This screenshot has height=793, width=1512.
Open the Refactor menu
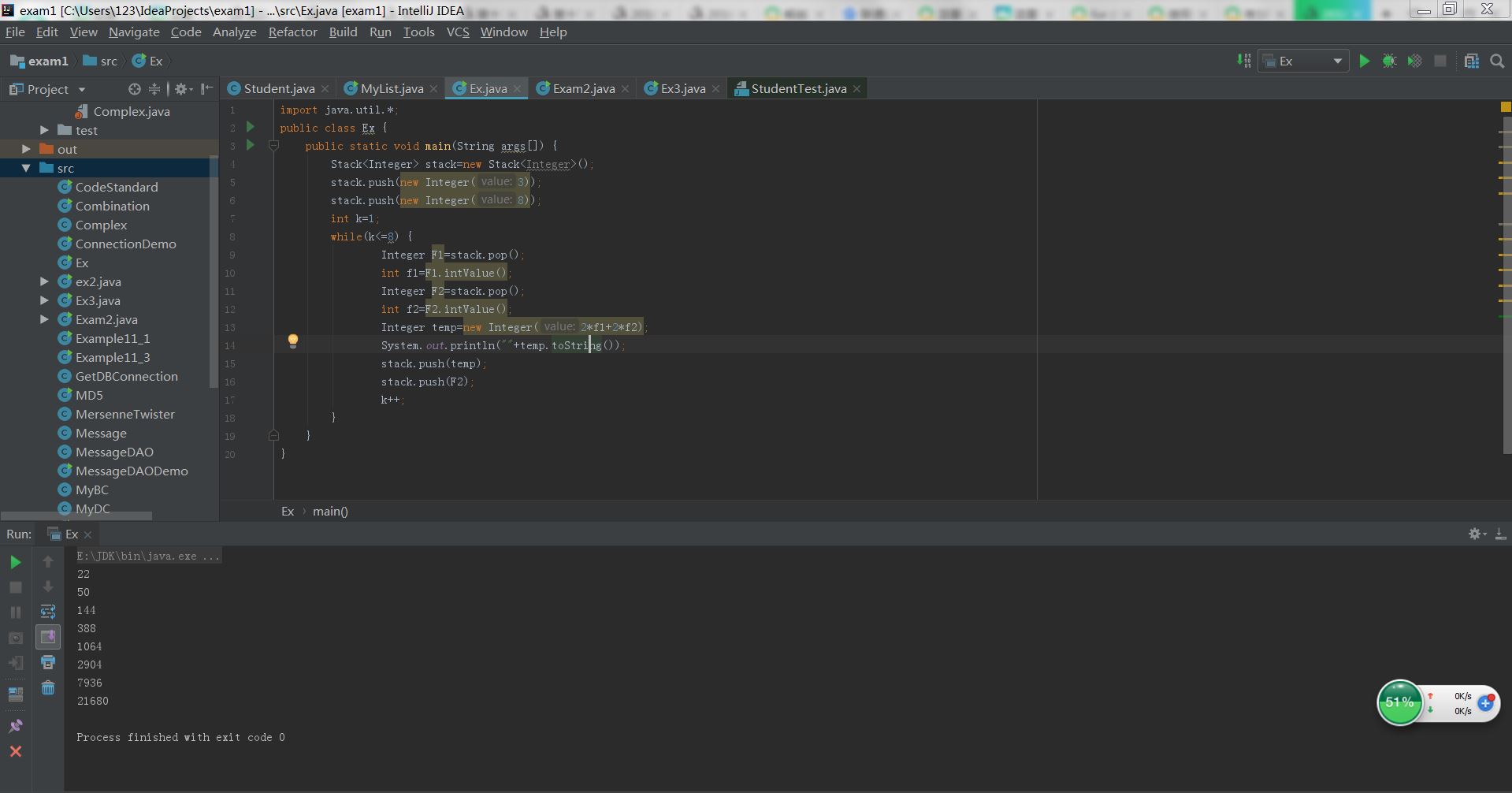click(292, 32)
